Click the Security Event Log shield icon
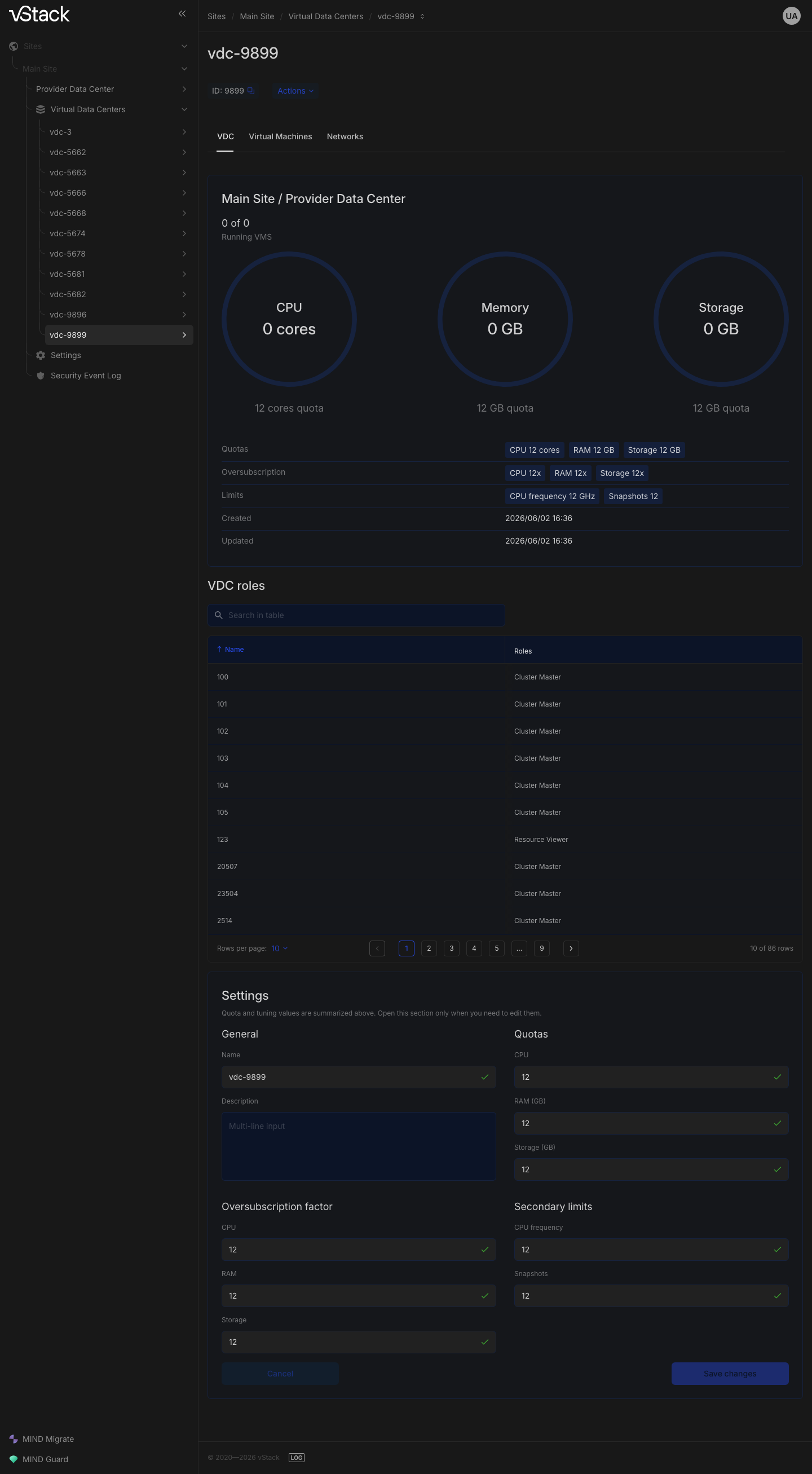Viewport: 812px width, 1474px height. coord(41,376)
